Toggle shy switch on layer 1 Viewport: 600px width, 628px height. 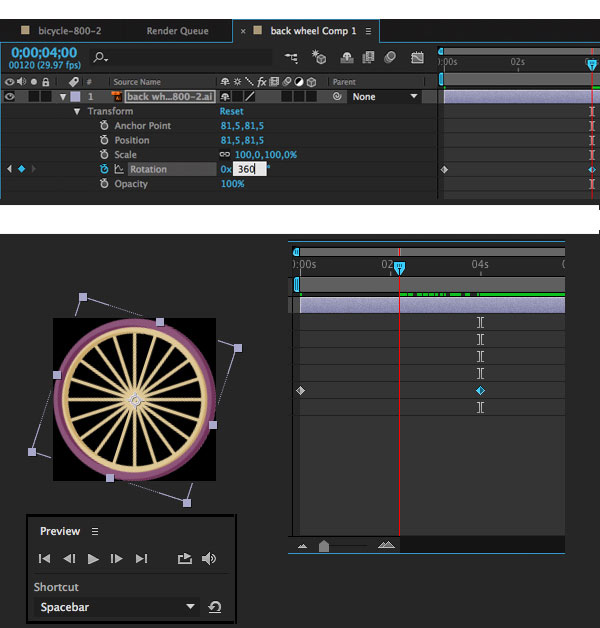click(225, 97)
